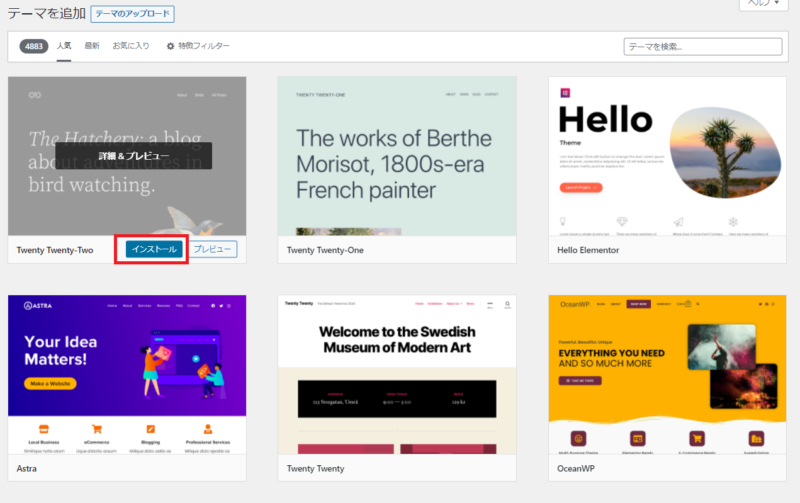Click the shopping cart eCommerce icon in Astra preview

97,429
